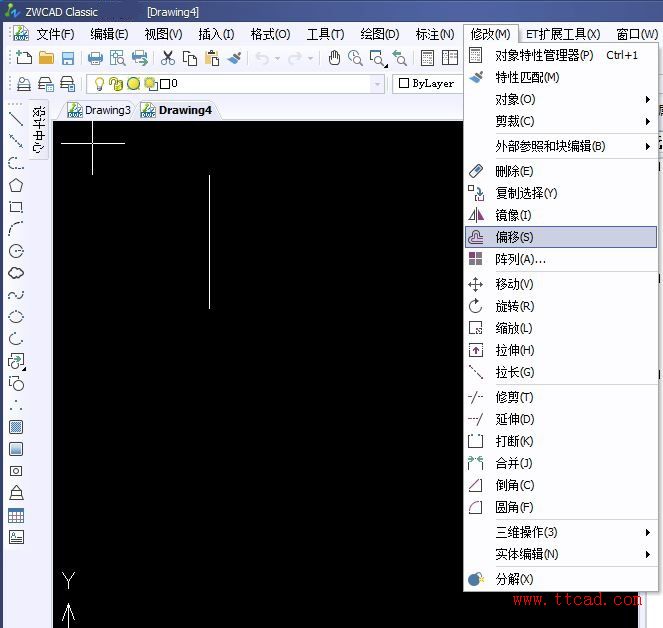Click the realtime zoom magnifier icon

[355, 58]
